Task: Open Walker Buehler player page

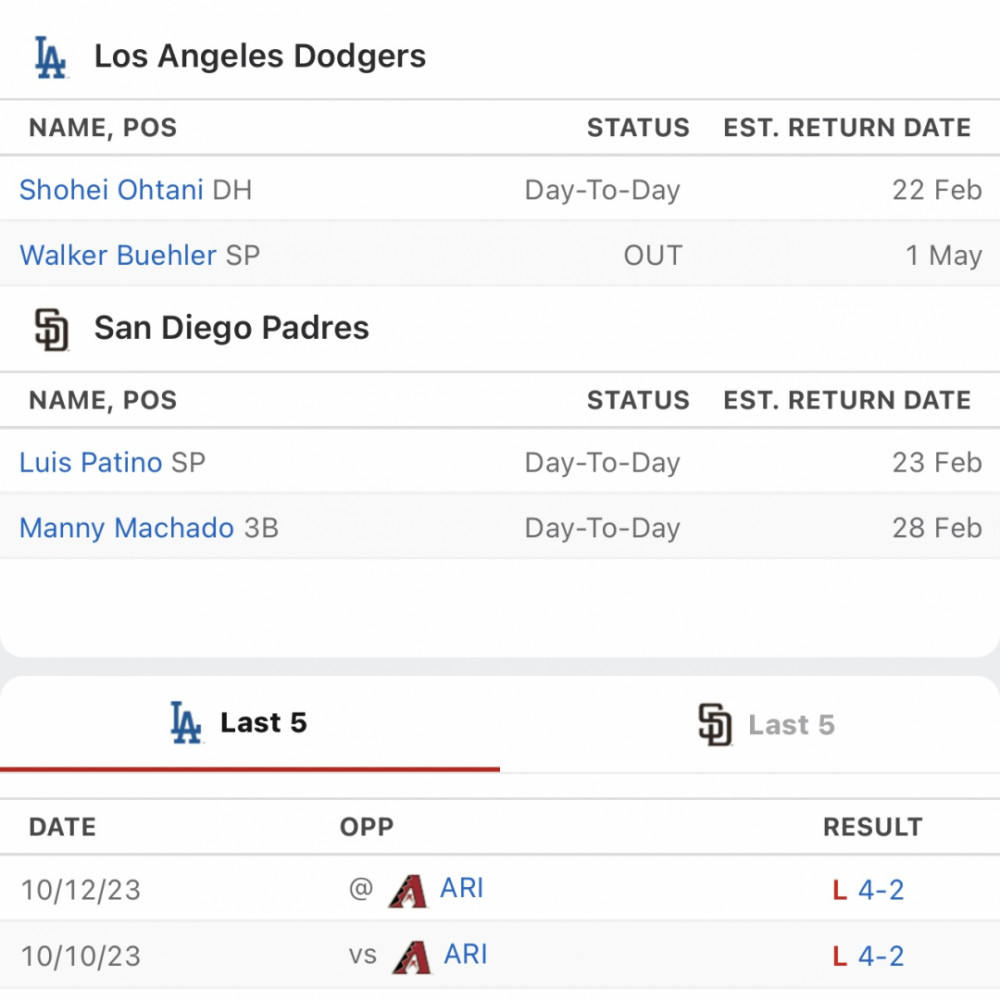Action: (118, 255)
